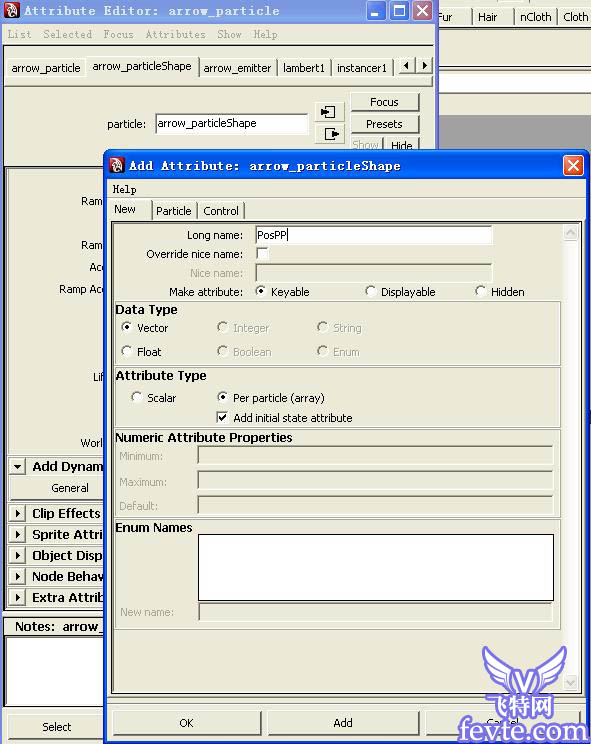This screenshot has width=591, height=744.
Task: Open the List menu in Attribute Editor
Action: [x=19, y=34]
